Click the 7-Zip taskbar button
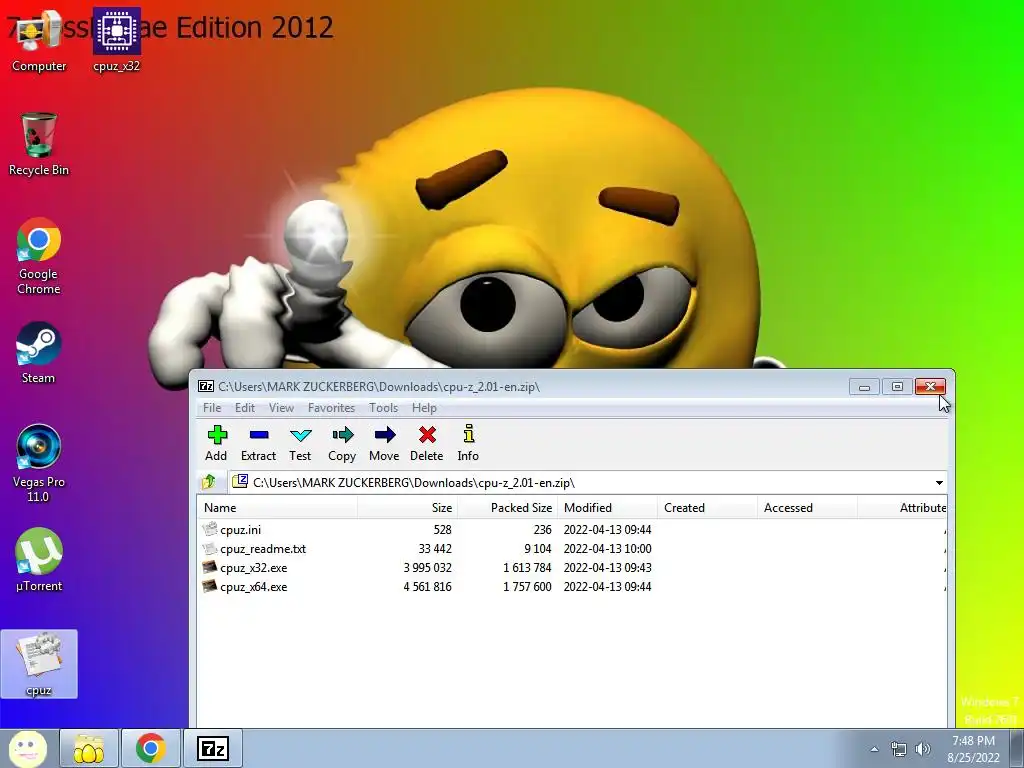The height and width of the screenshot is (768, 1024). tap(213, 748)
